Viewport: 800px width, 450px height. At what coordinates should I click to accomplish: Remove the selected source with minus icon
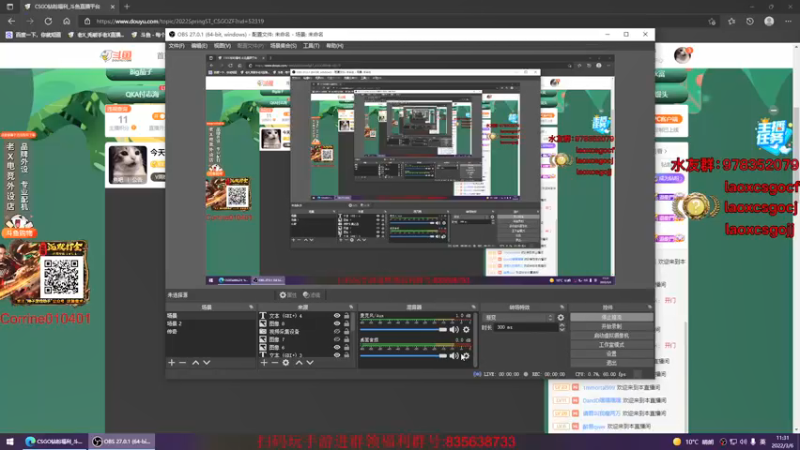pyautogui.click(x=274, y=362)
